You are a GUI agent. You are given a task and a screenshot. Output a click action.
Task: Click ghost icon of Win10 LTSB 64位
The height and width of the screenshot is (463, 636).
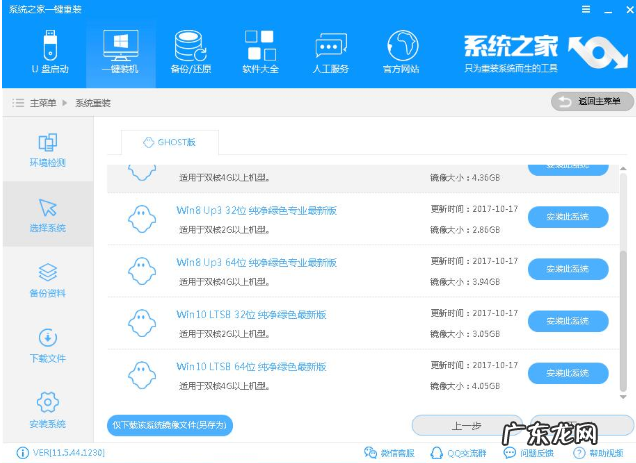coord(142,375)
